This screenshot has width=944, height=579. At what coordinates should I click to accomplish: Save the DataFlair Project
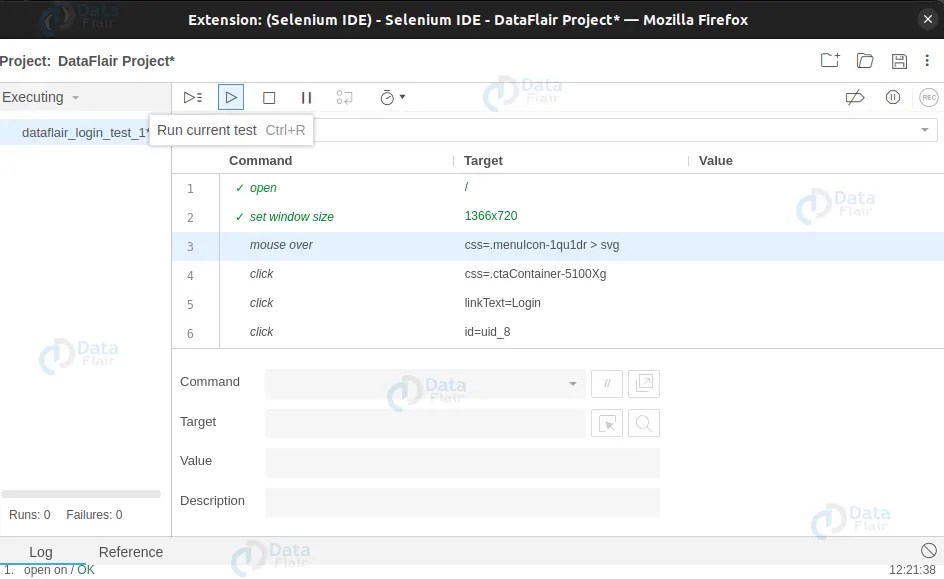coord(897,60)
